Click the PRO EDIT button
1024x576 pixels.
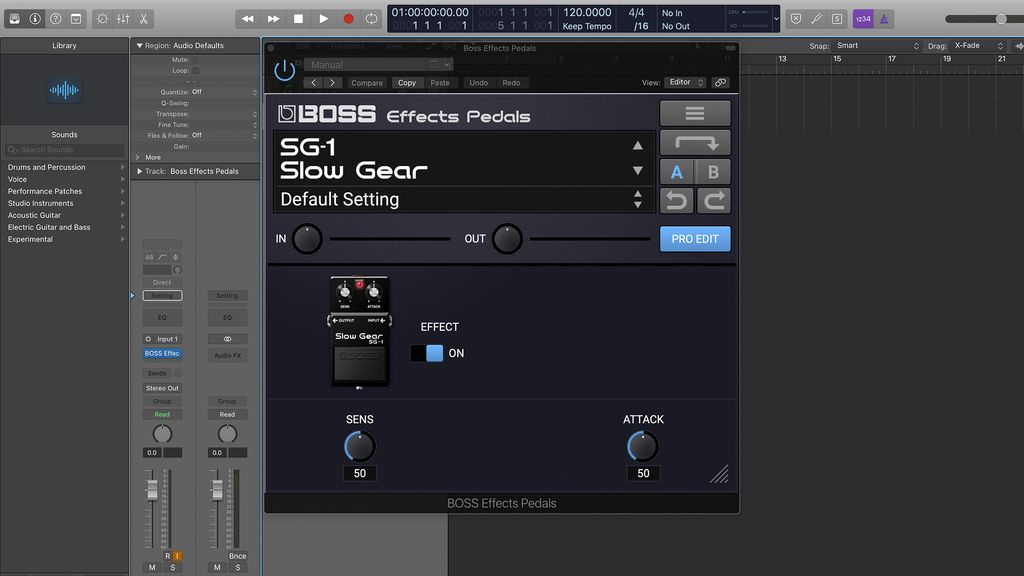click(695, 238)
